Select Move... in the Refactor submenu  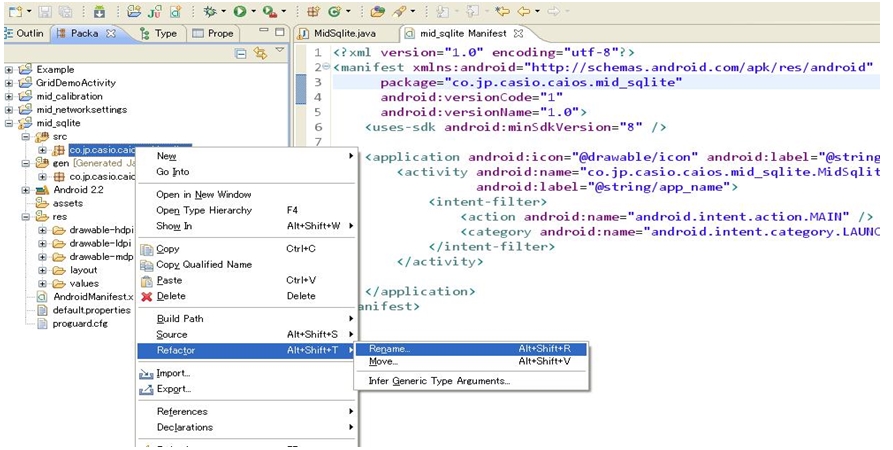click(383, 362)
